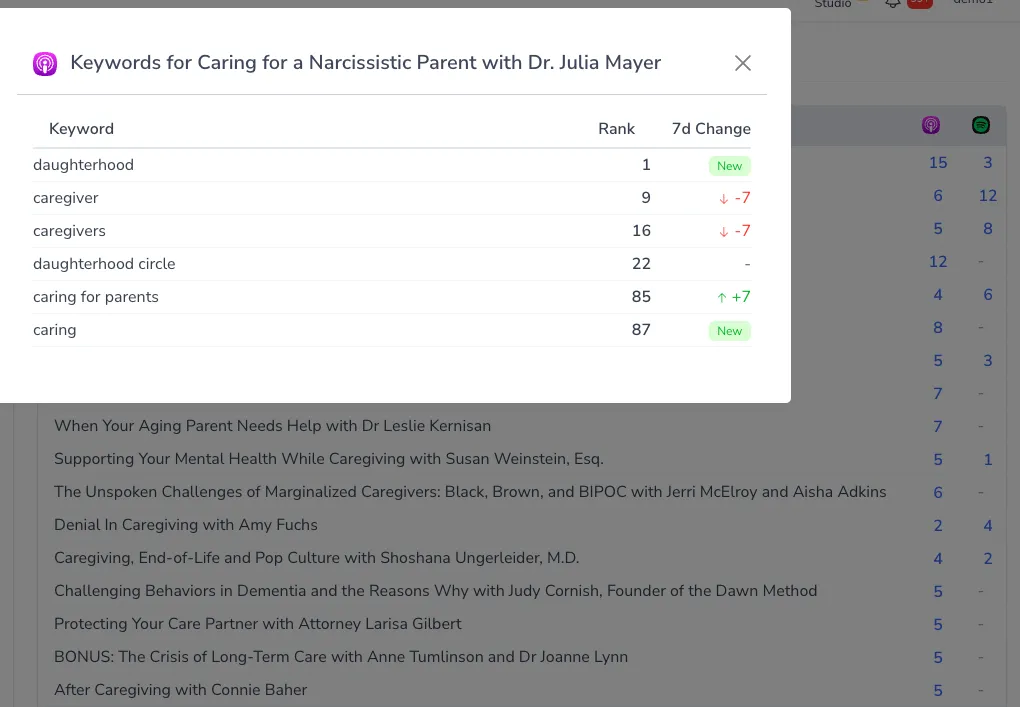
Task: Open the demo1 account menu
Action: click(973, 2)
